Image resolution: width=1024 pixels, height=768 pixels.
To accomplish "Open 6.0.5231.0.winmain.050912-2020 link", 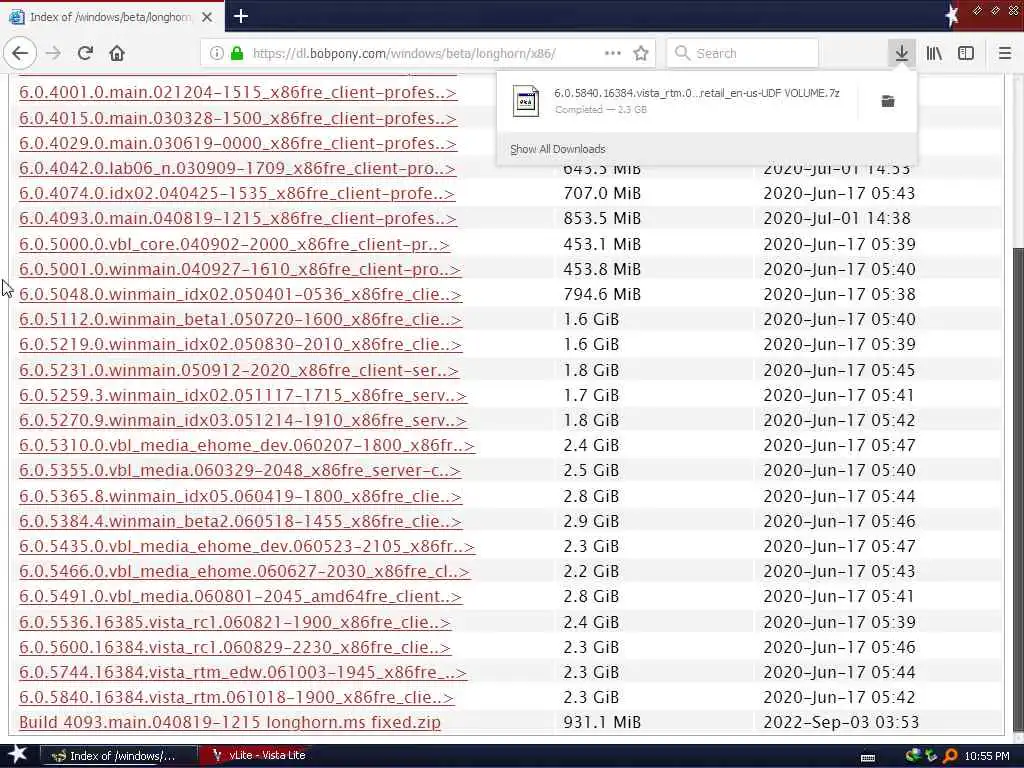I will tap(239, 370).
